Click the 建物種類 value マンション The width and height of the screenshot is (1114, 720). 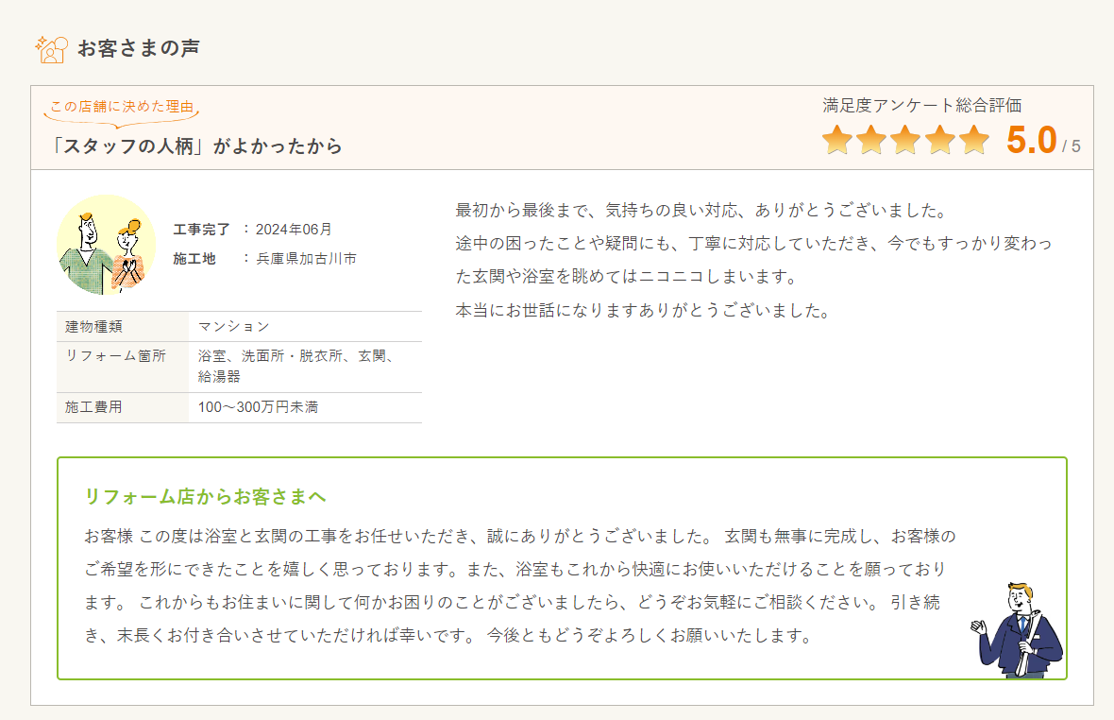click(x=234, y=326)
